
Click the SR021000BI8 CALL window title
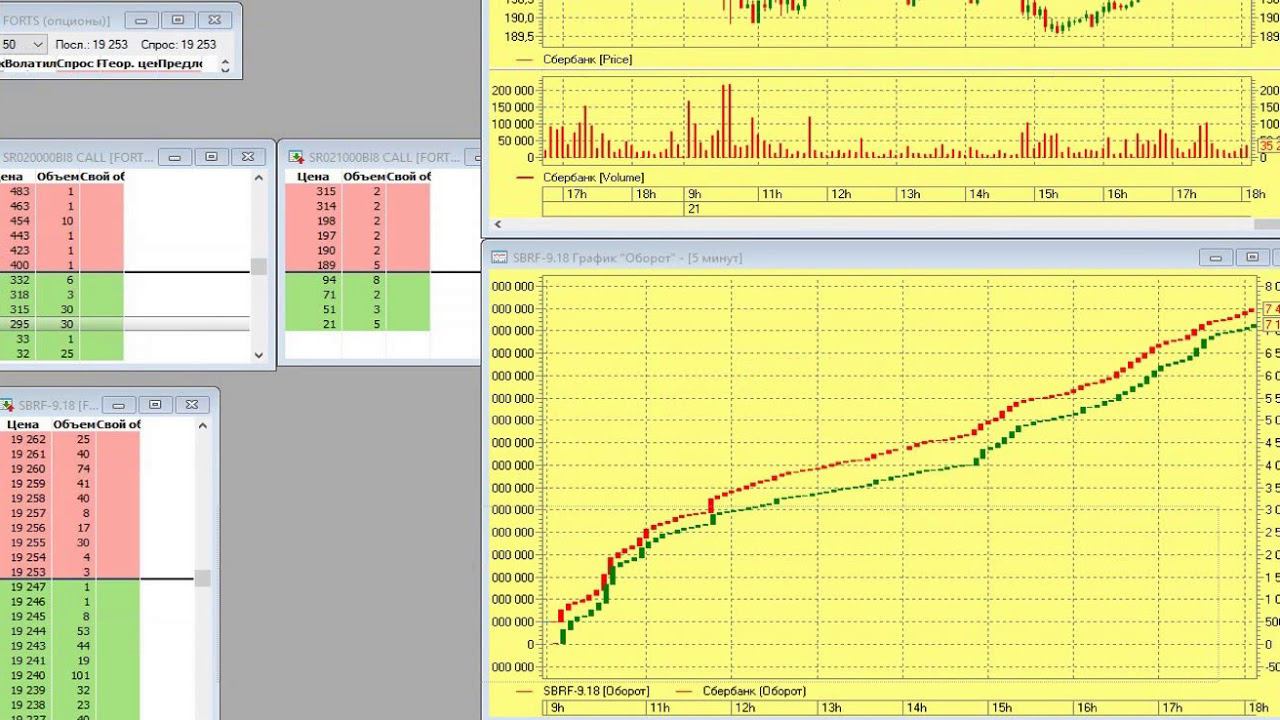point(383,157)
